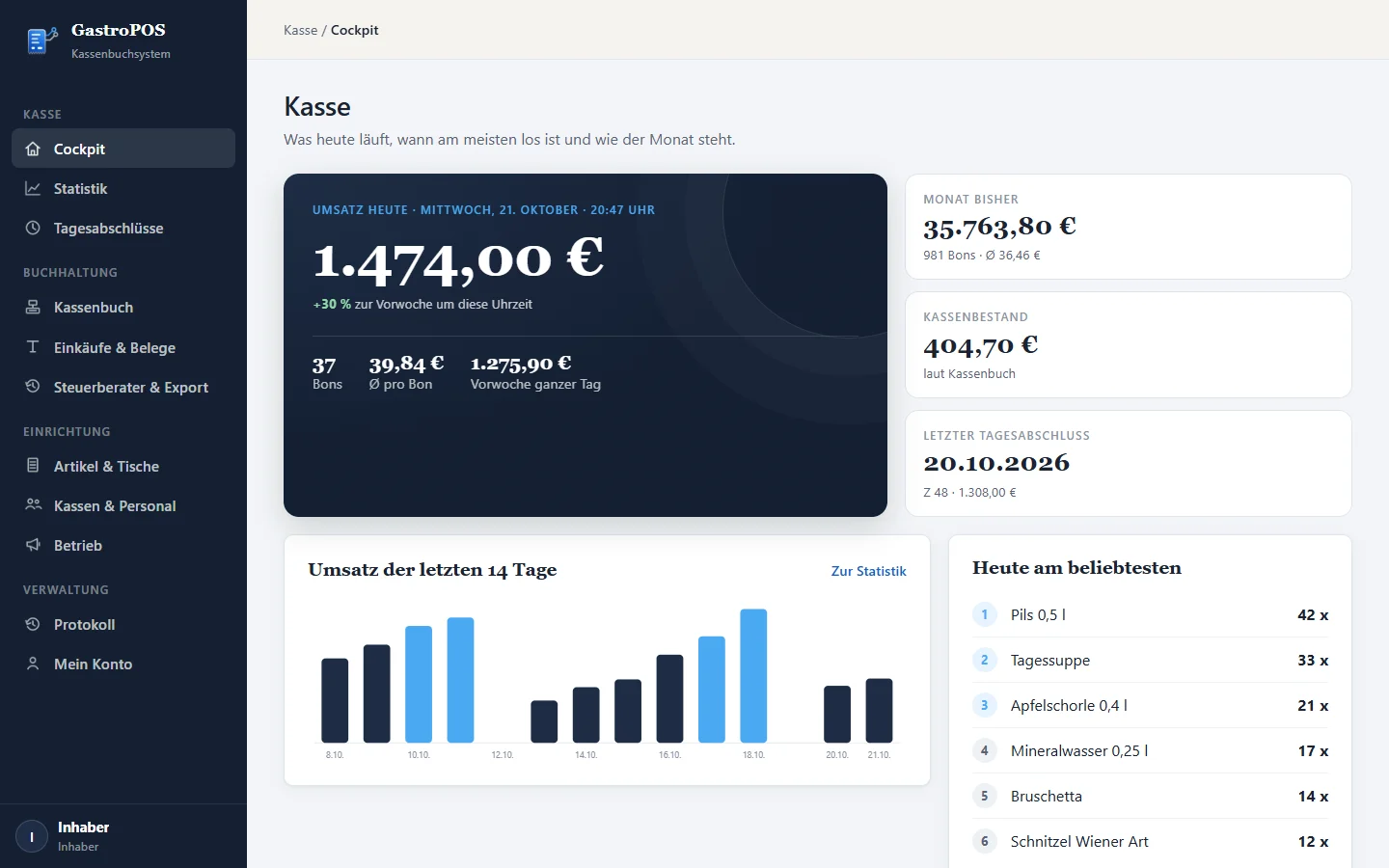Image resolution: width=1389 pixels, height=868 pixels.
Task: Click the +30 % zur Vorwoche text
Action: (422, 304)
